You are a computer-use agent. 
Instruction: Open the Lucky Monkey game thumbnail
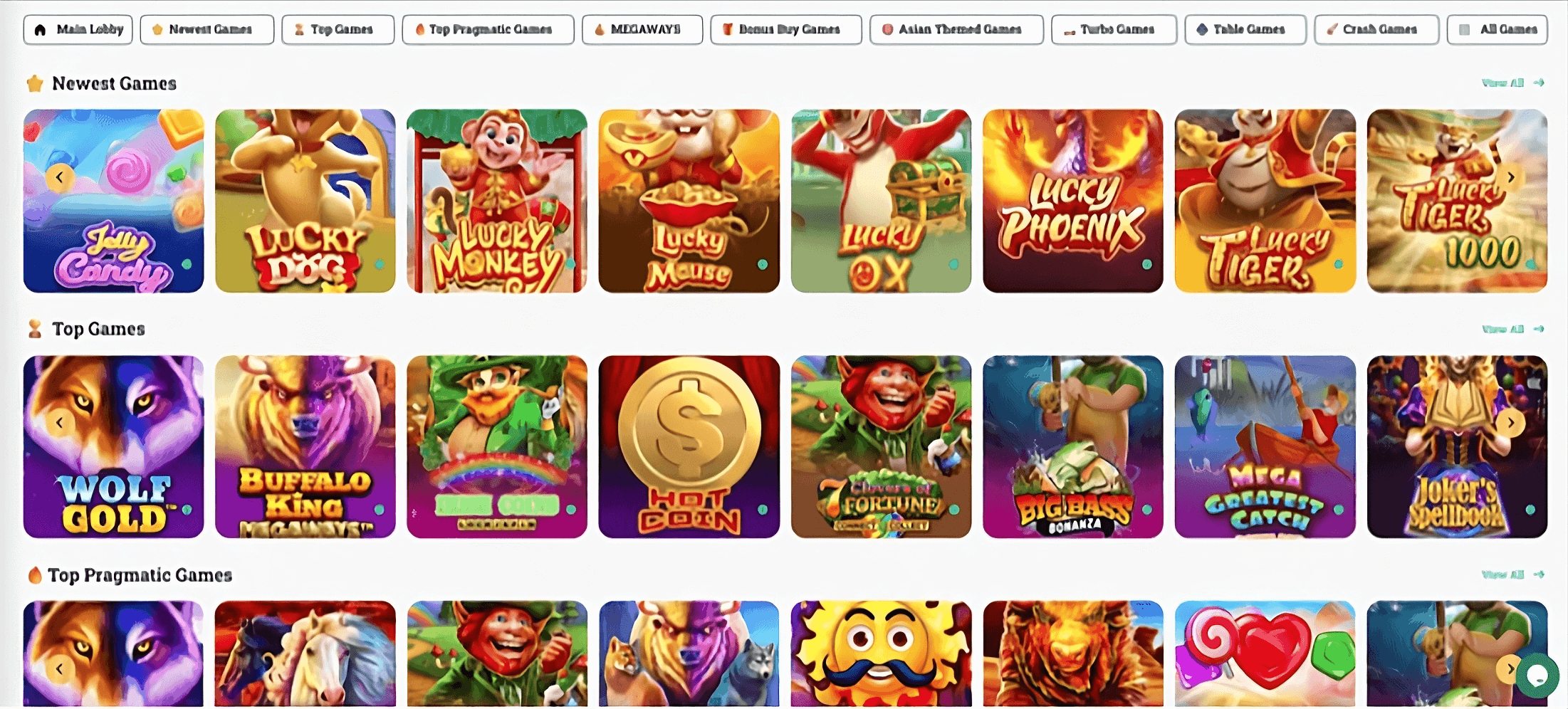click(x=496, y=201)
